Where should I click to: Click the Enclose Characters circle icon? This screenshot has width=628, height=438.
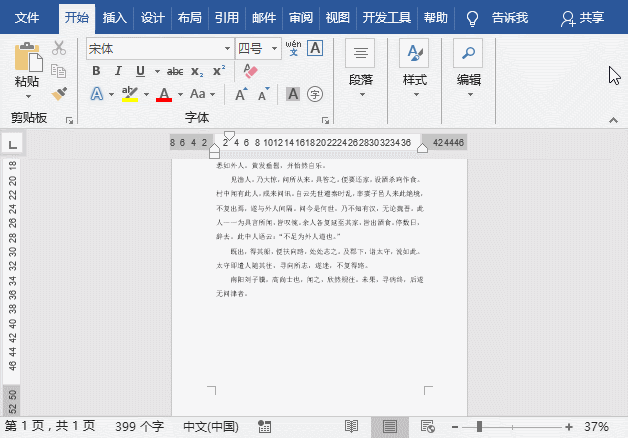point(315,94)
